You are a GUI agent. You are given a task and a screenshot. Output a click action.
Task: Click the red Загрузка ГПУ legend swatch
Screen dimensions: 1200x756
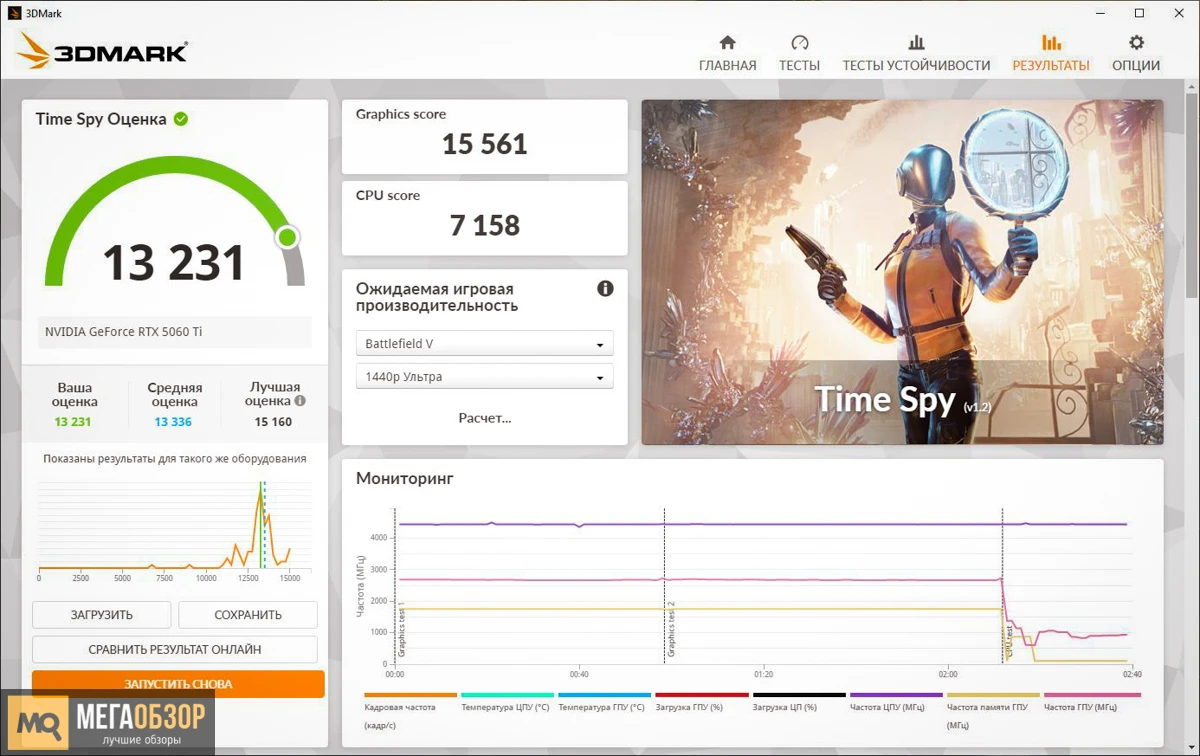702,695
